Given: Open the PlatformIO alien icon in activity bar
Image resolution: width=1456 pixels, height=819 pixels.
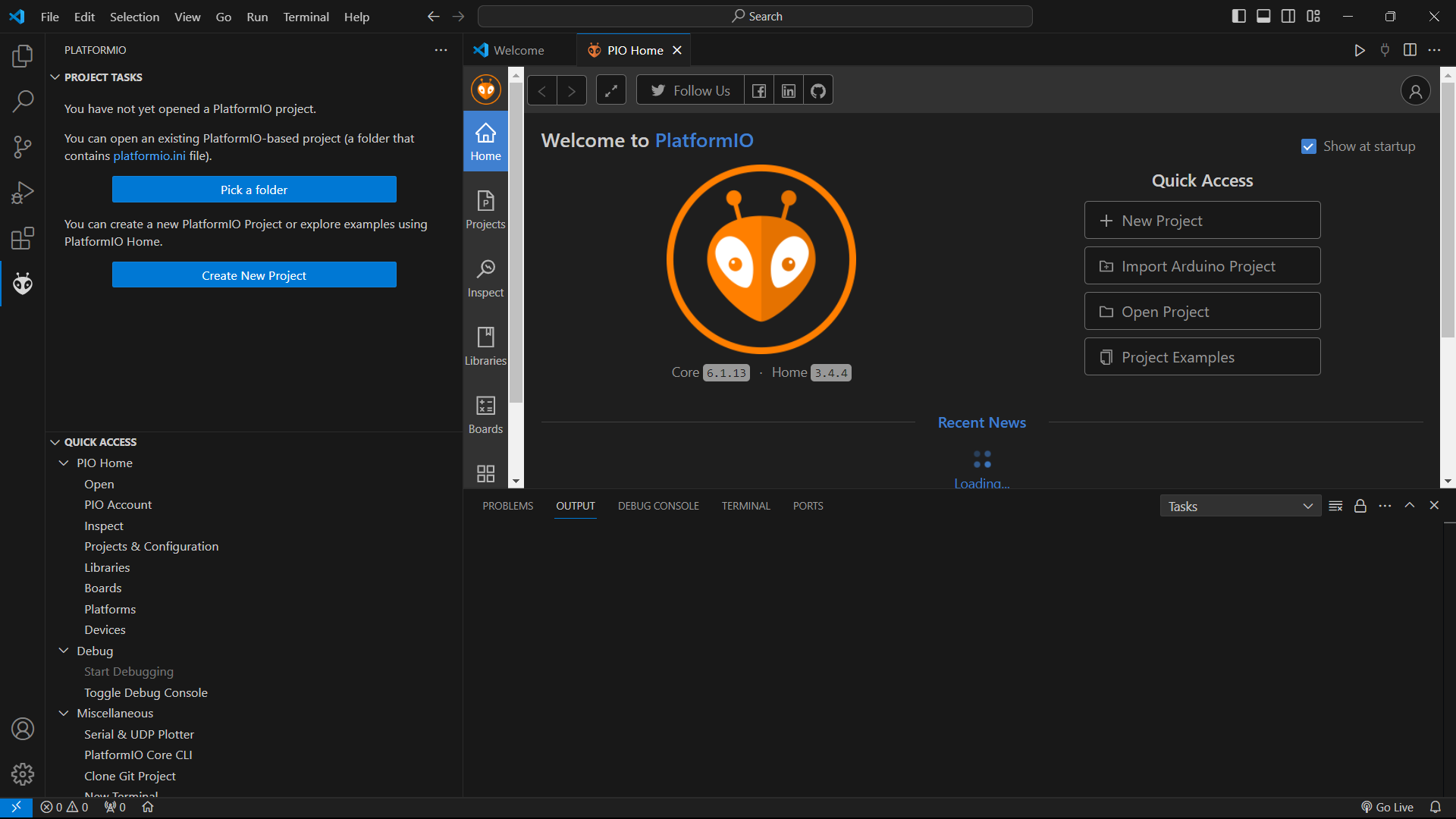Looking at the screenshot, I should pyautogui.click(x=23, y=284).
